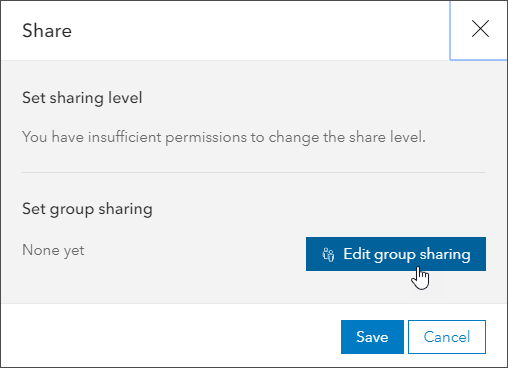Click the white Save label text

coord(372,337)
